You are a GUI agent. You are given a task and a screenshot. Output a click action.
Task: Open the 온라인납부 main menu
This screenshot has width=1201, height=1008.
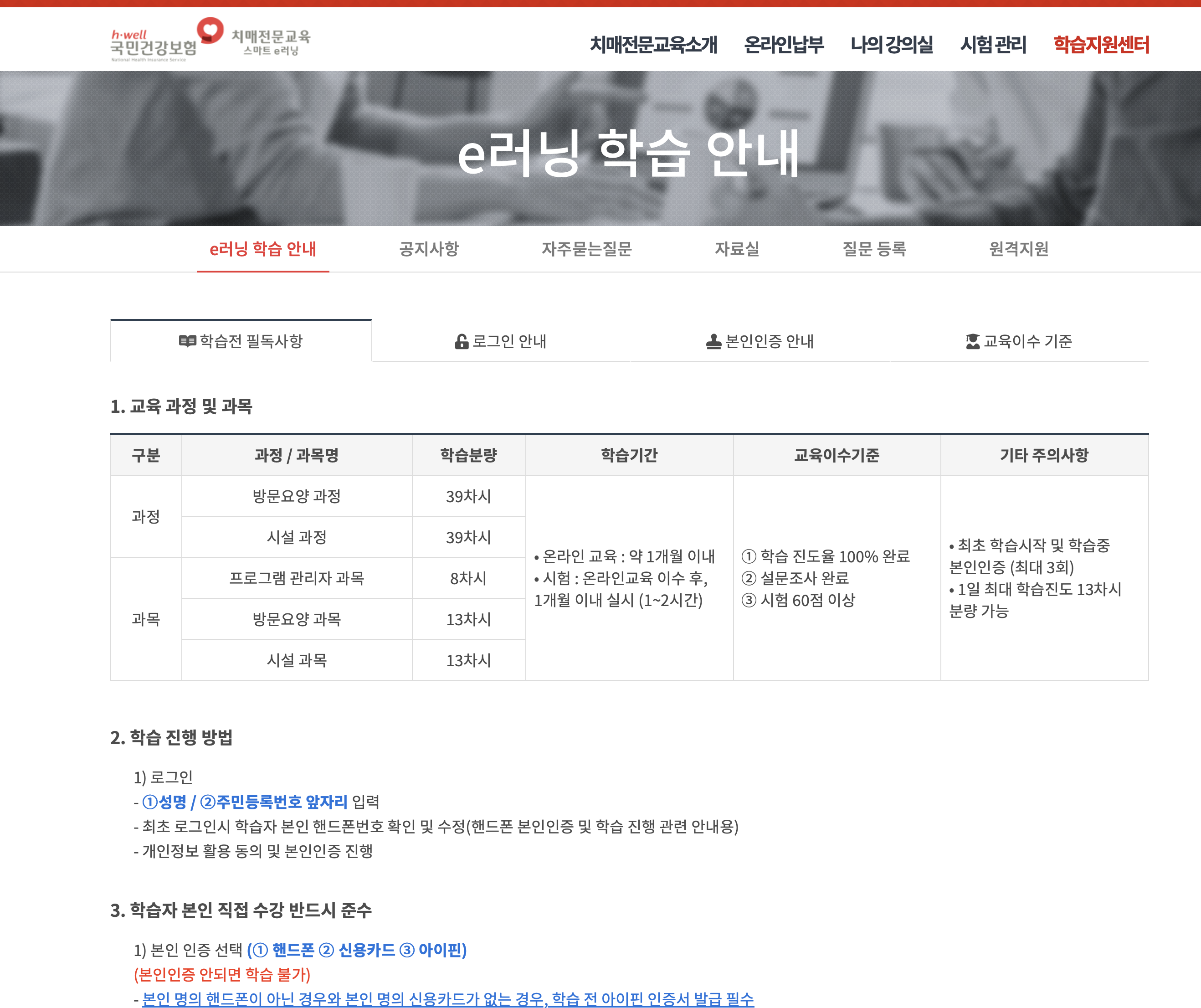click(784, 45)
